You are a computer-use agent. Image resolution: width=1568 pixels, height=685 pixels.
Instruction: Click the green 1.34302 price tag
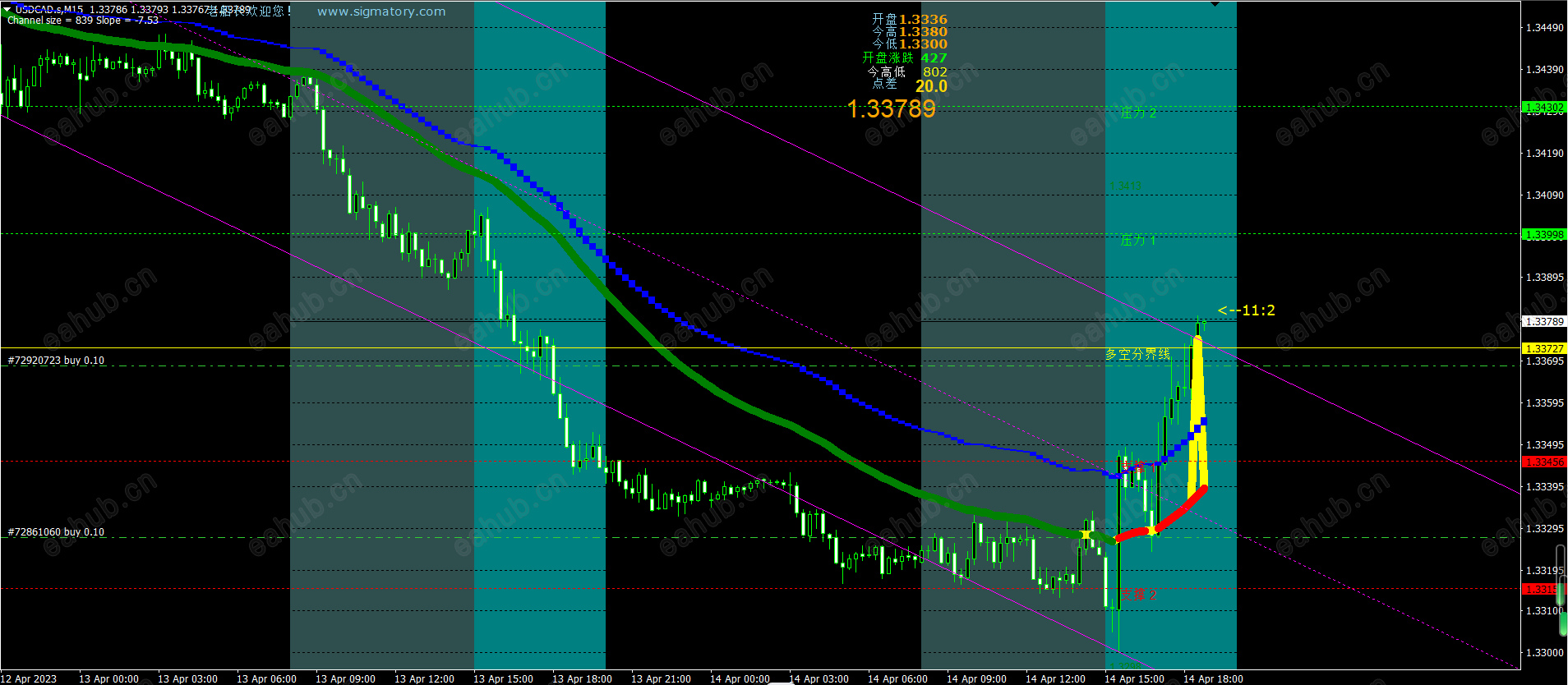pos(1544,107)
